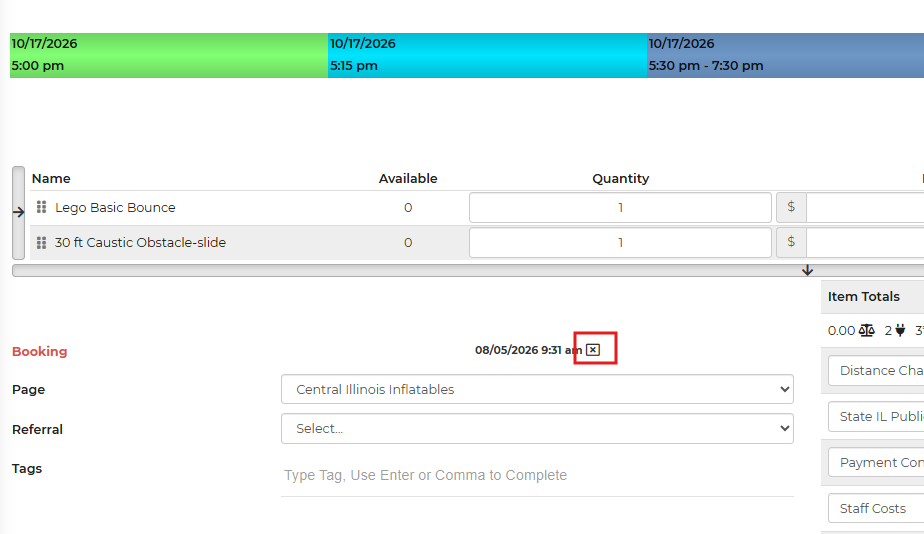Click the weight scale icon in Item Totals
The width and height of the screenshot is (924, 534).
(x=866, y=331)
